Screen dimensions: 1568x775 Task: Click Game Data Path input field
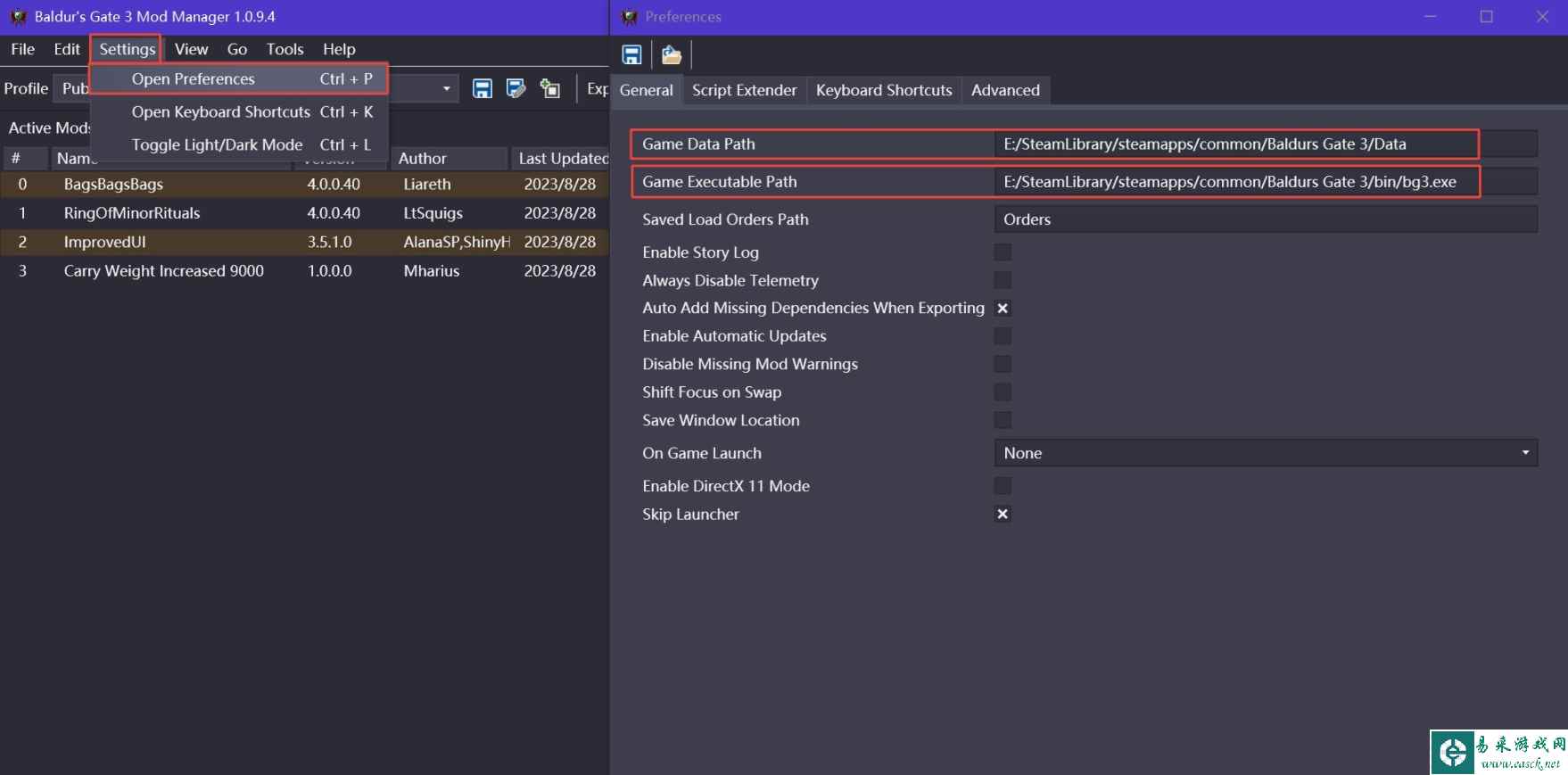pyautogui.click(x=1266, y=144)
